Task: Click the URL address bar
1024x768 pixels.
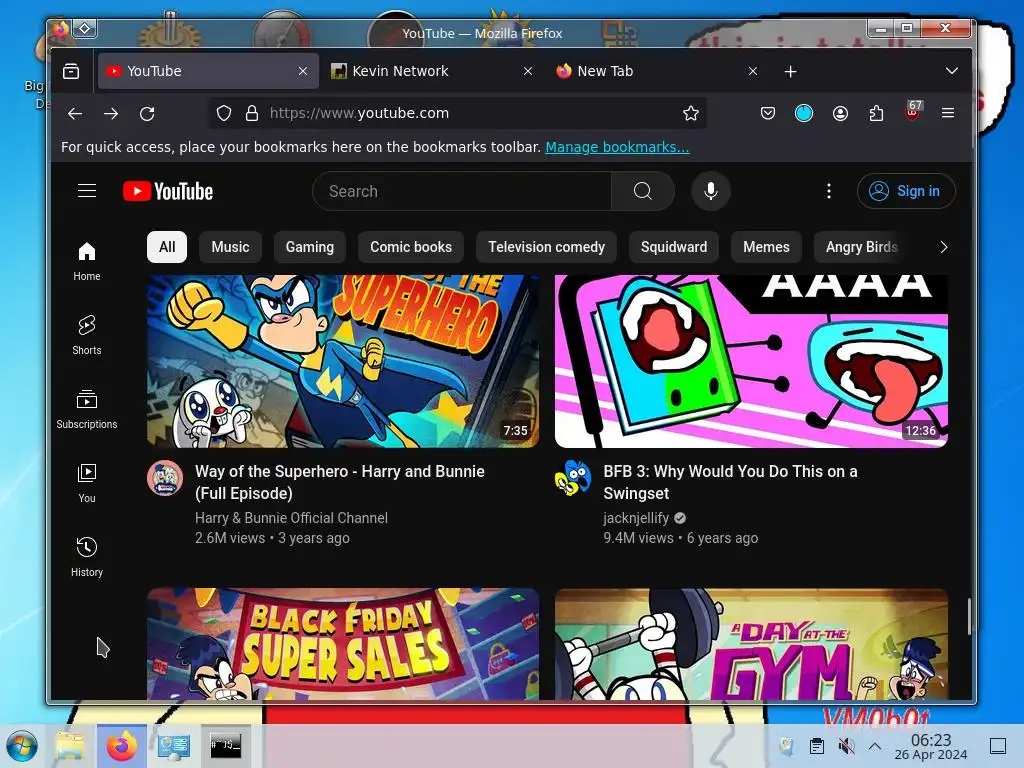Action: [457, 114]
